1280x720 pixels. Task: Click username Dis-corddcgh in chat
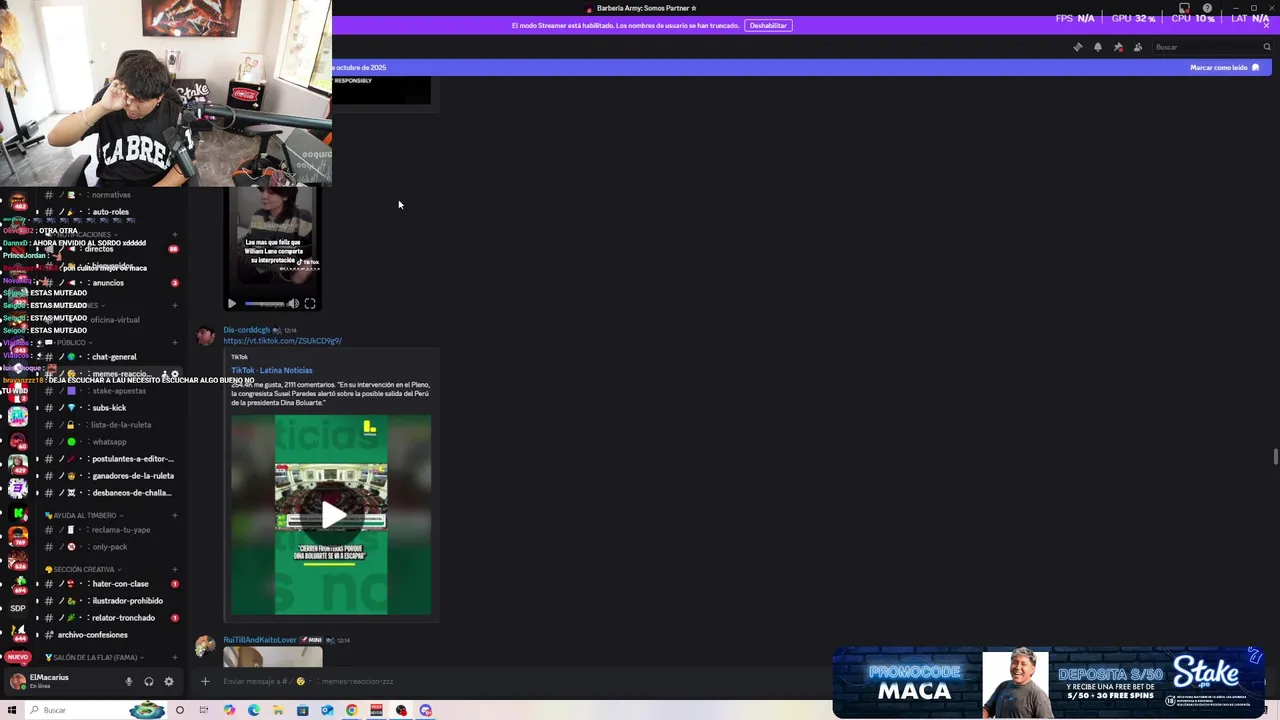click(x=246, y=330)
